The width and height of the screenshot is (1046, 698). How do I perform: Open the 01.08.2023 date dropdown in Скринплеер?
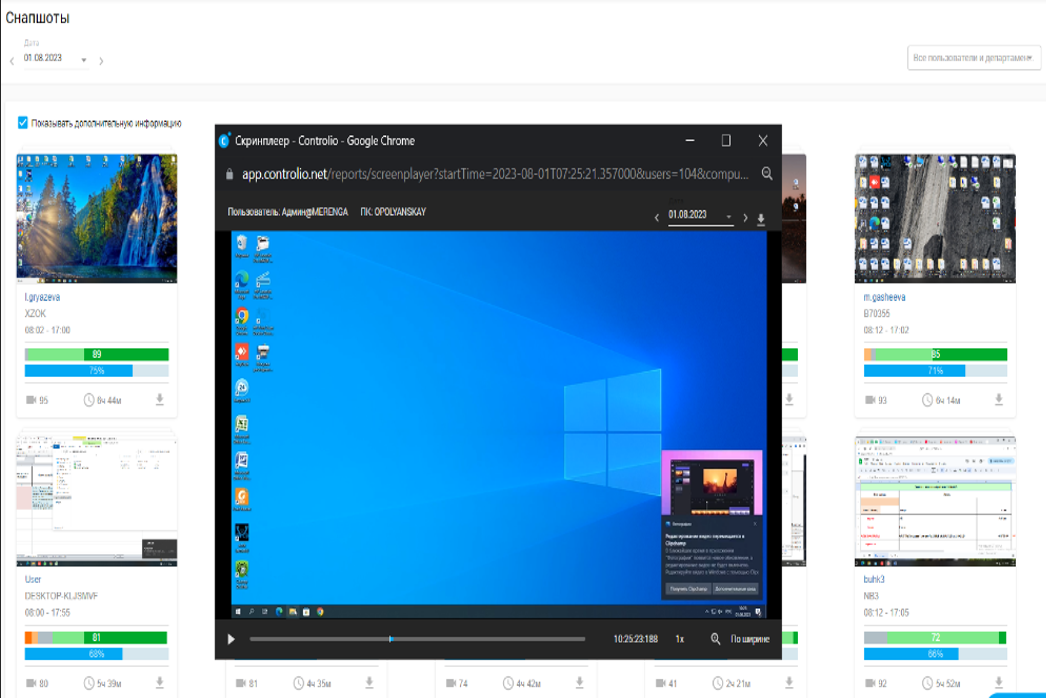click(700, 215)
